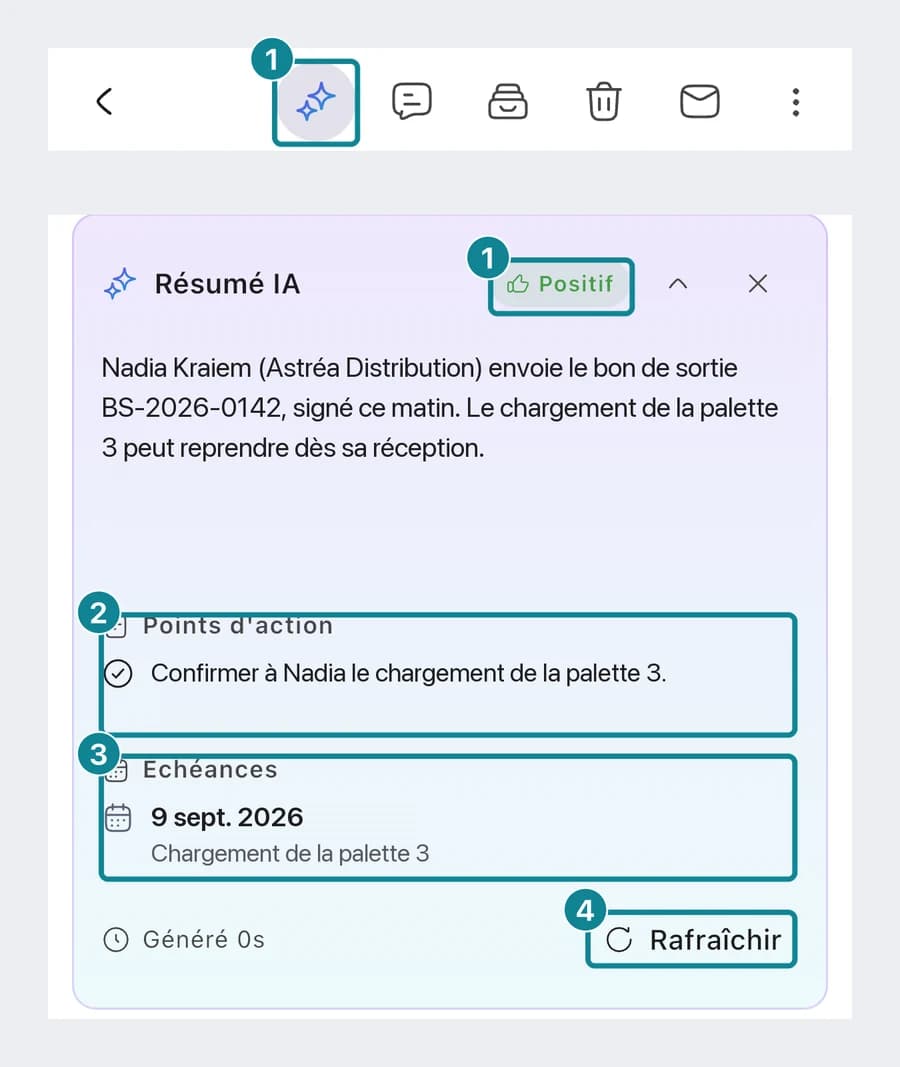900x1067 pixels.
Task: Click the Echéances heading
Action: (x=210, y=770)
